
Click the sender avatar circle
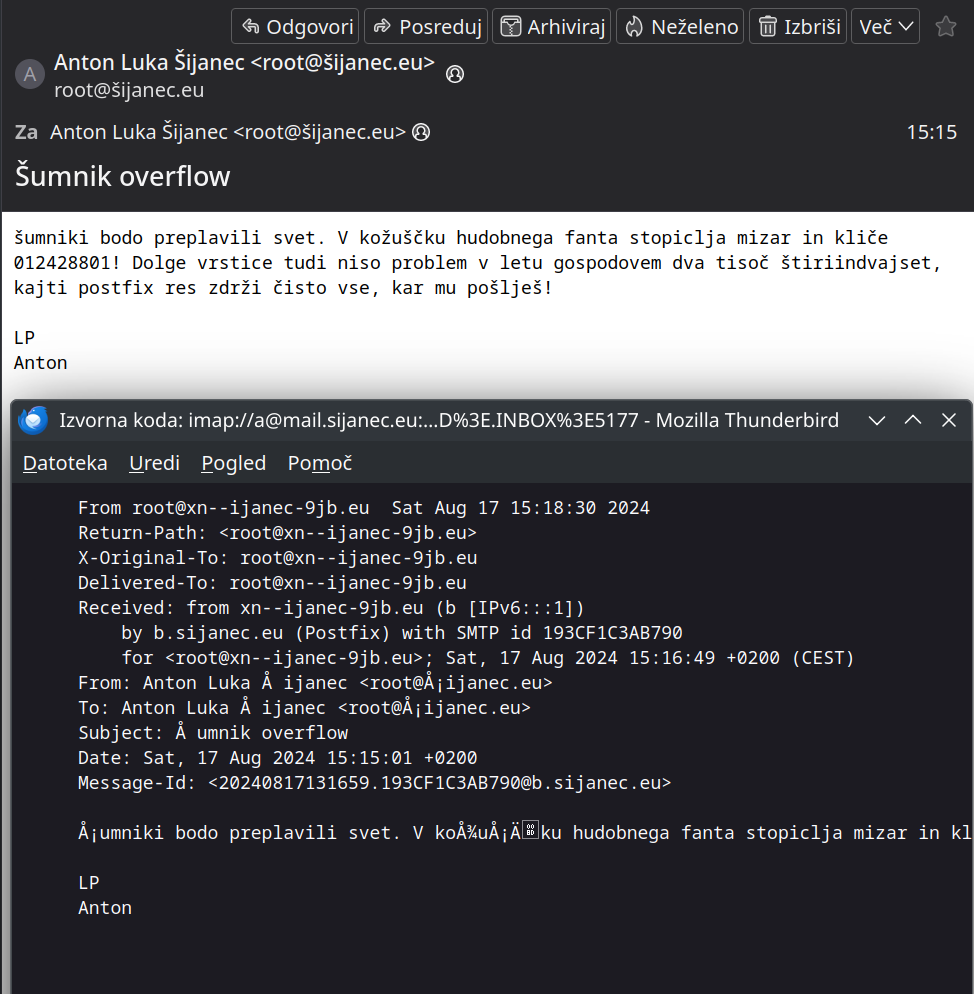[x=30, y=74]
